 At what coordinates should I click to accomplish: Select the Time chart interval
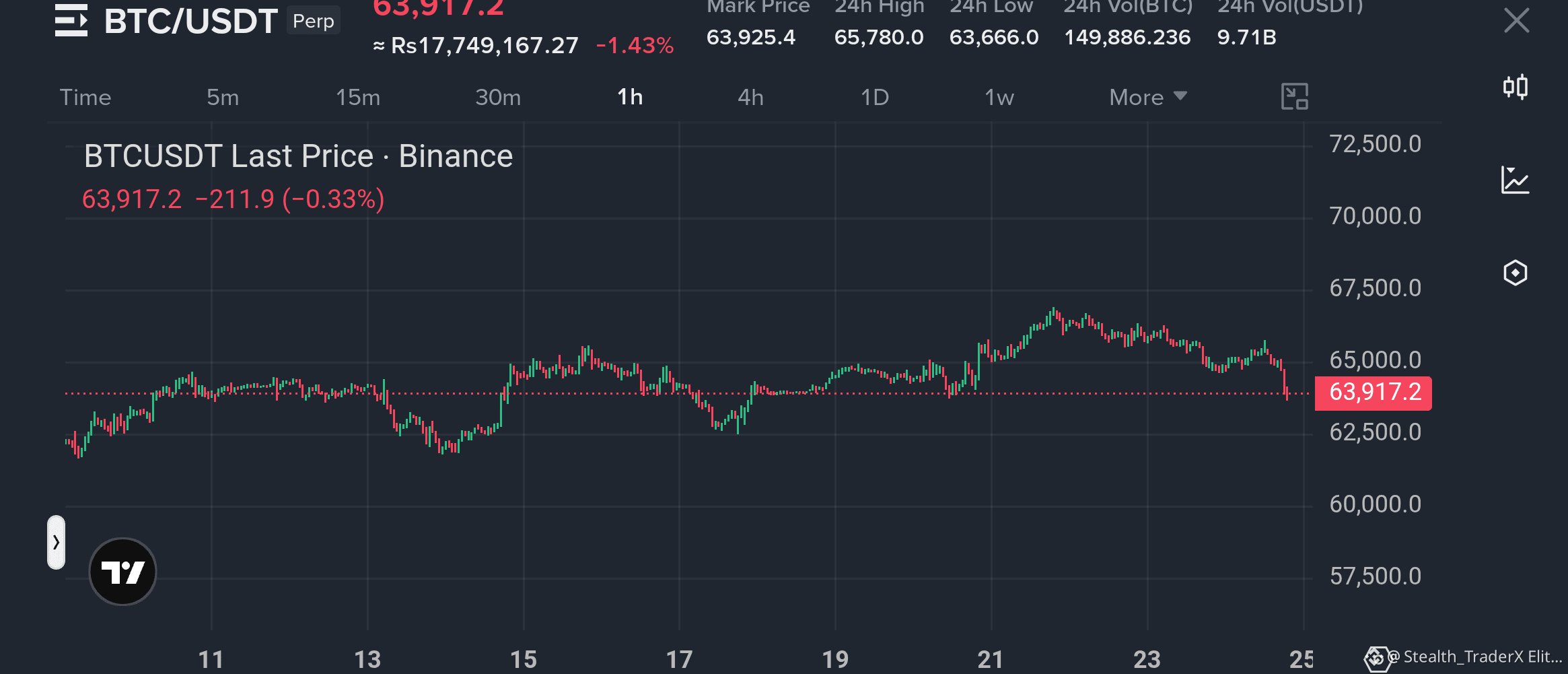(85, 97)
